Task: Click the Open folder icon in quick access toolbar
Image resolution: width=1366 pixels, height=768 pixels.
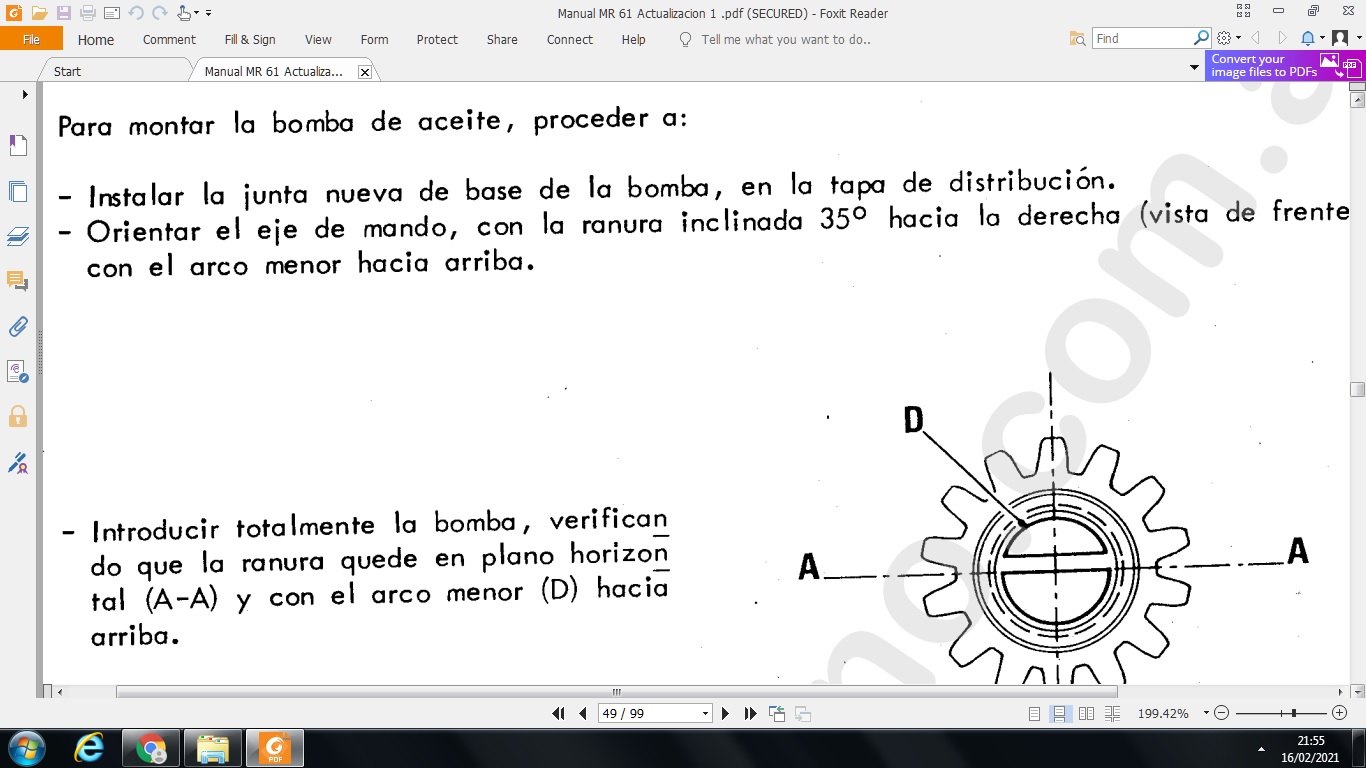Action: (39, 13)
